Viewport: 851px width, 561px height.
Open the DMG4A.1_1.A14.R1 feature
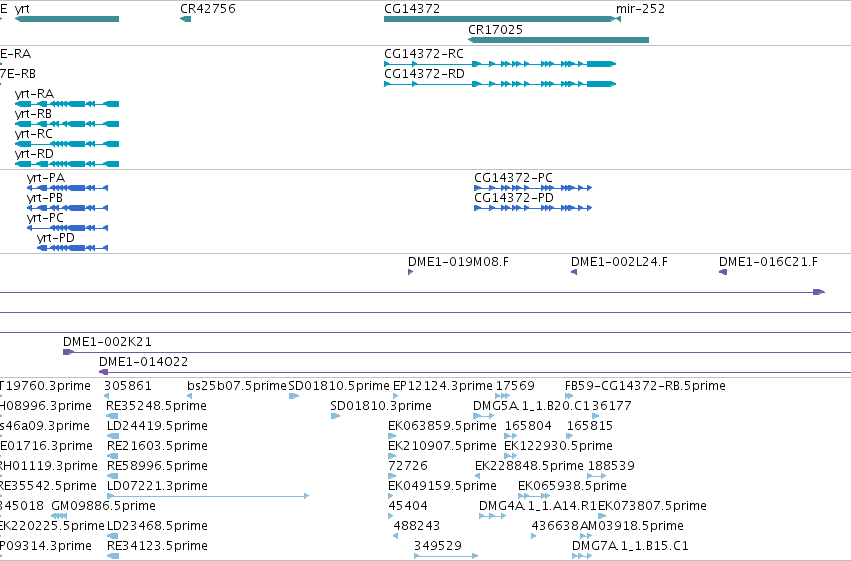tap(492, 517)
